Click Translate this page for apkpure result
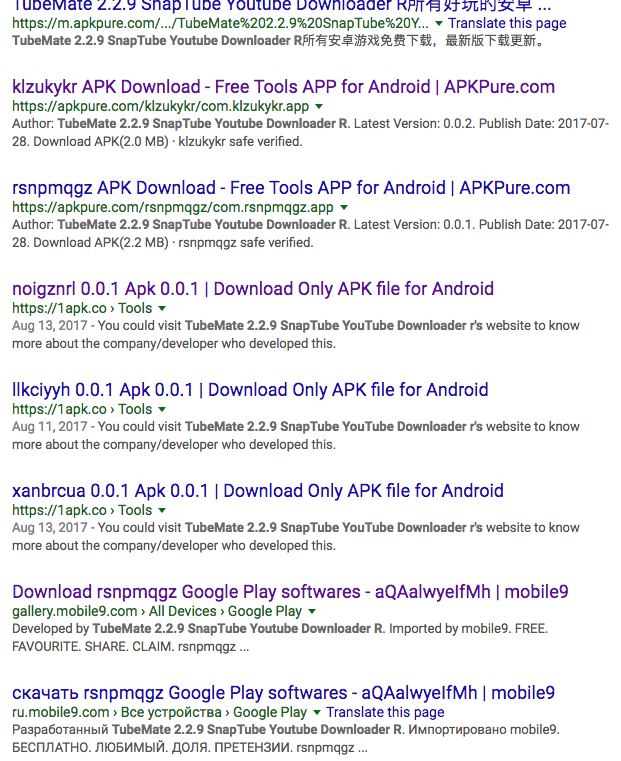Viewport: 621px width, 761px height. [507, 23]
